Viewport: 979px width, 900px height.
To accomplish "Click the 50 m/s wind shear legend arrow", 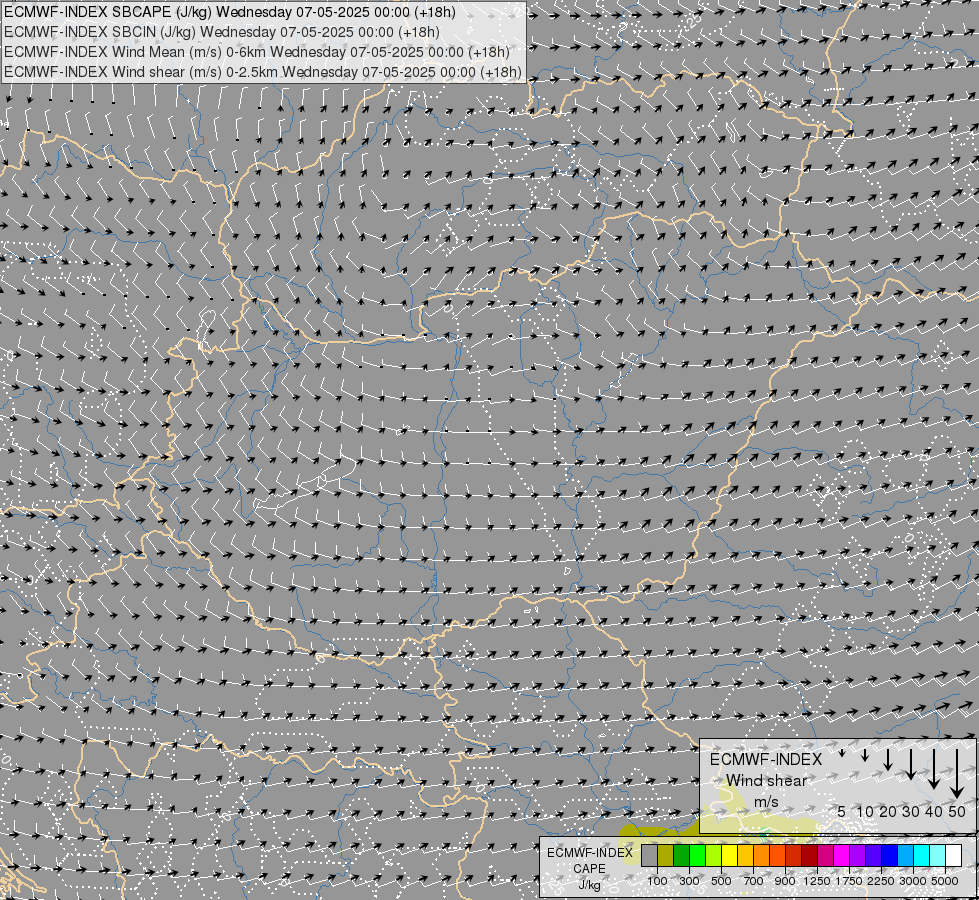I will (957, 774).
